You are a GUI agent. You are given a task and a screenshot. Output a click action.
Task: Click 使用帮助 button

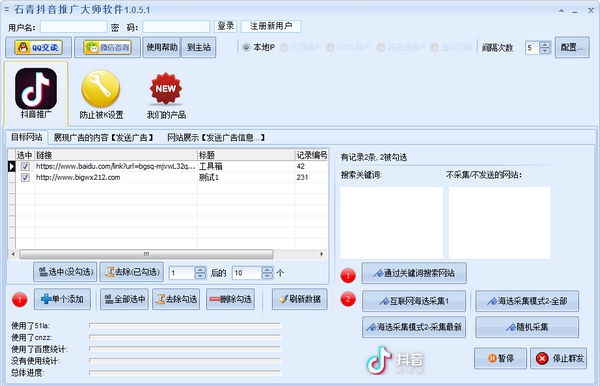click(x=161, y=47)
